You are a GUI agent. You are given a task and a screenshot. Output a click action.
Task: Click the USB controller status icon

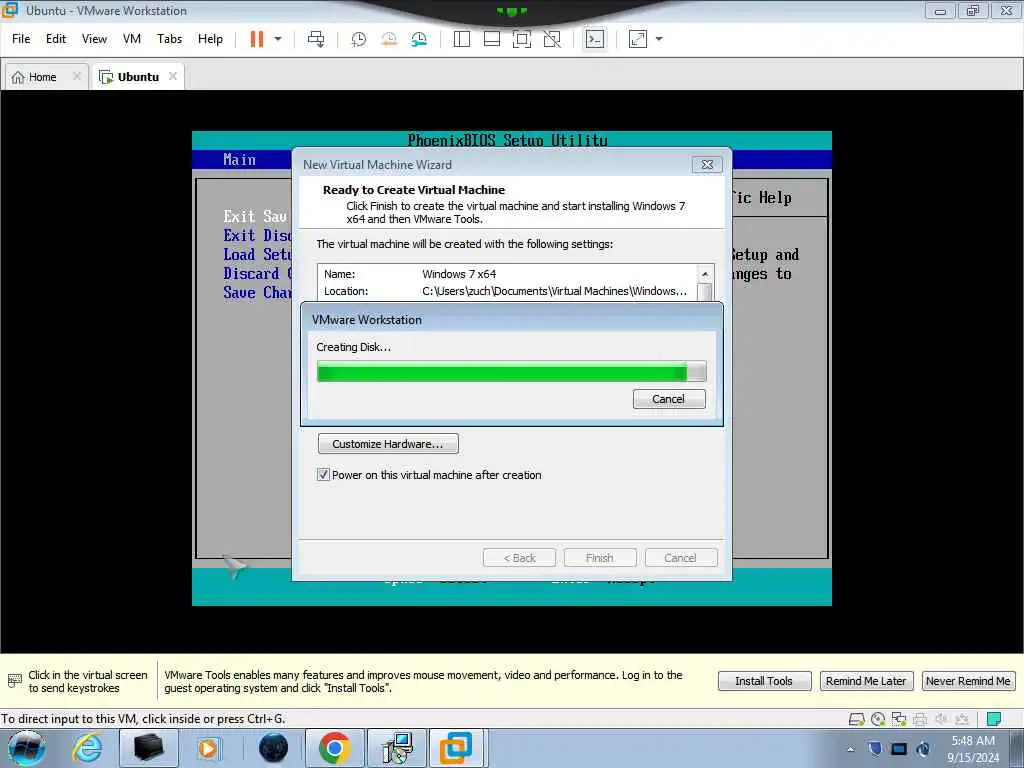click(962, 719)
